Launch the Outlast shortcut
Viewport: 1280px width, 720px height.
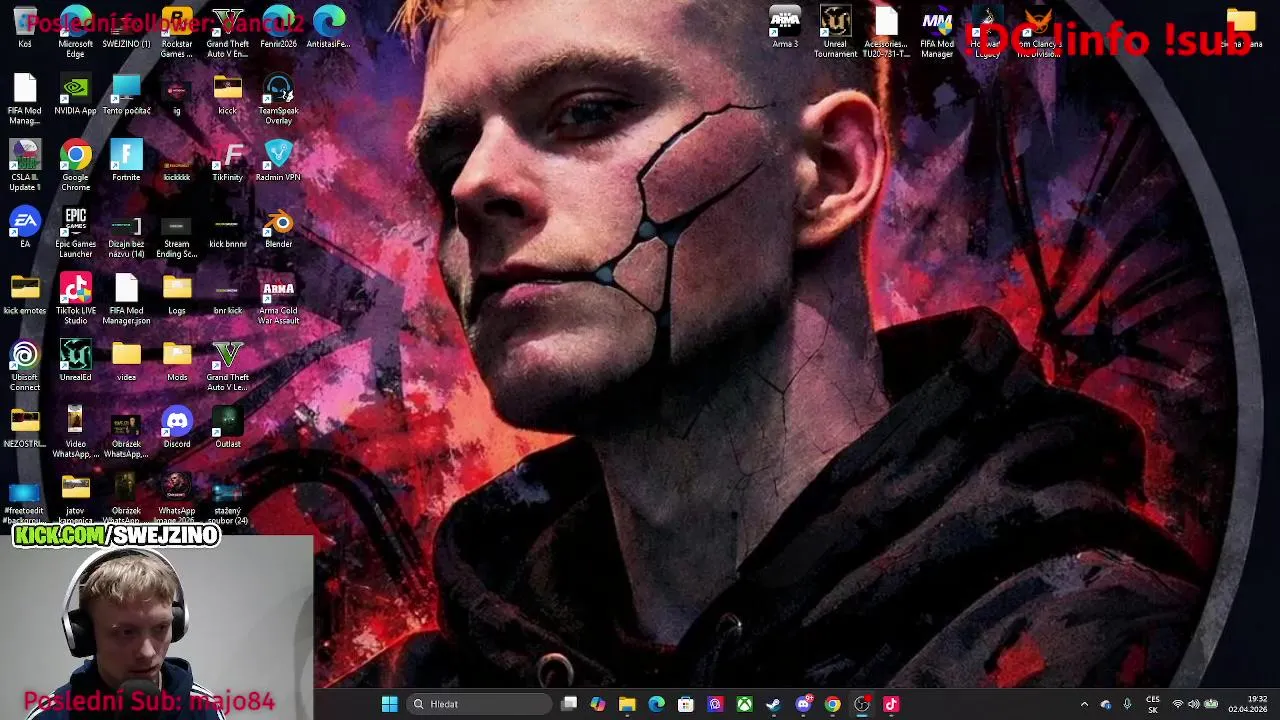[227, 428]
